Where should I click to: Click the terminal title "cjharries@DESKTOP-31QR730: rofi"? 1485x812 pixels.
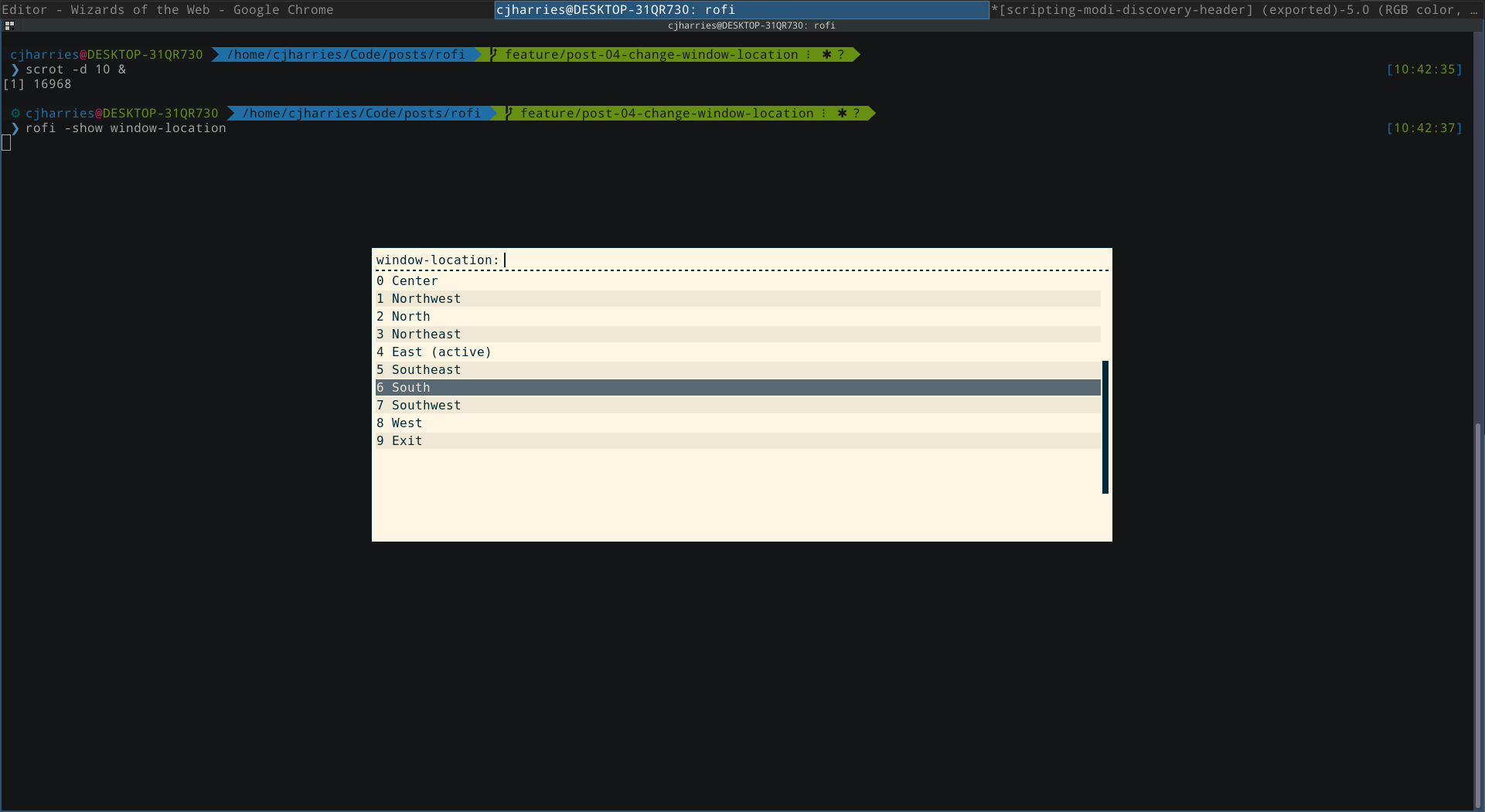point(751,25)
